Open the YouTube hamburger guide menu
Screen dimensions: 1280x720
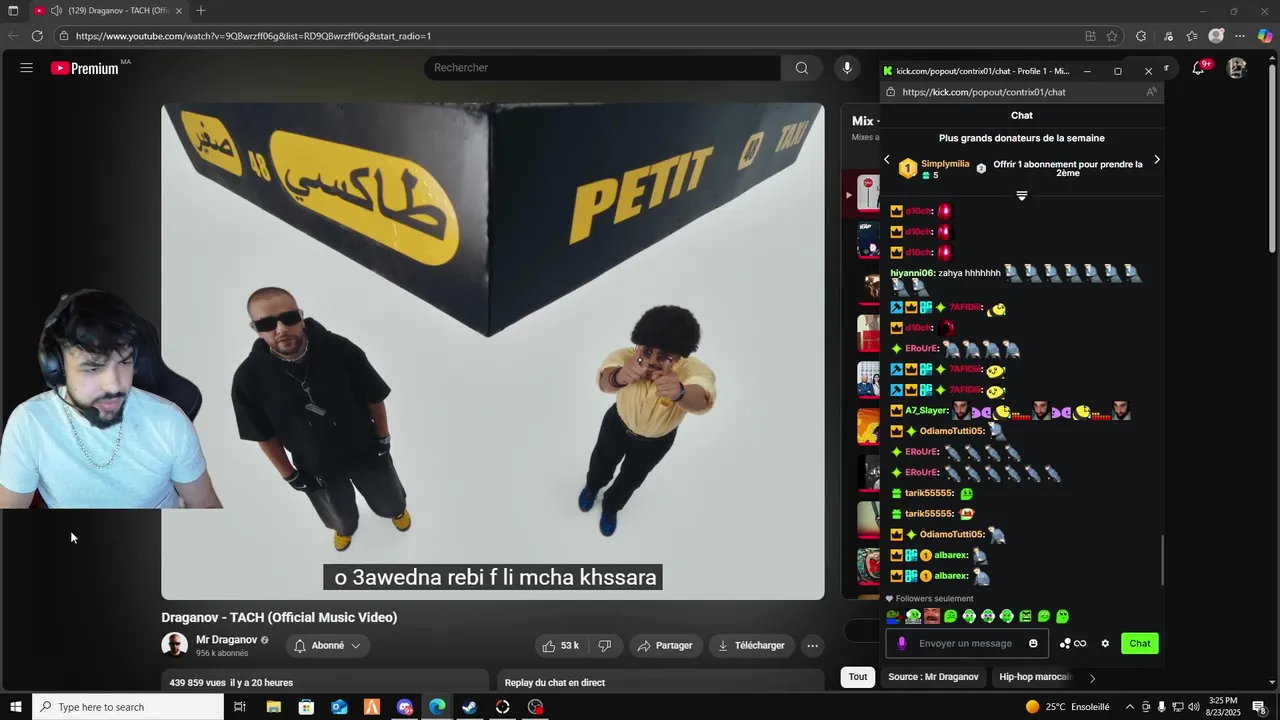(x=27, y=68)
